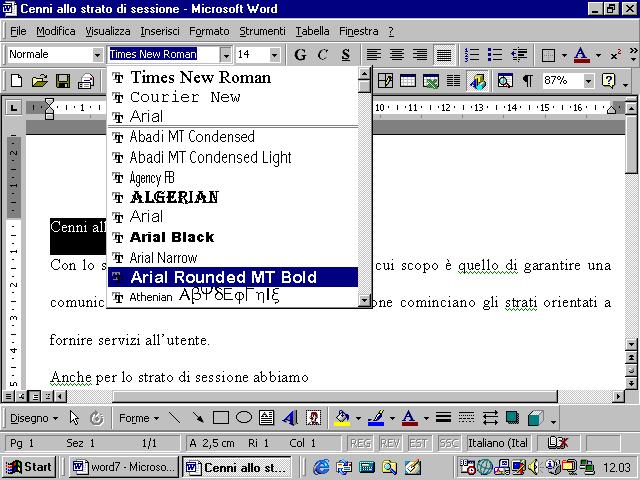This screenshot has width=640, height=480.
Task: Click the Insert Table icon
Action: pyautogui.click(x=408, y=80)
